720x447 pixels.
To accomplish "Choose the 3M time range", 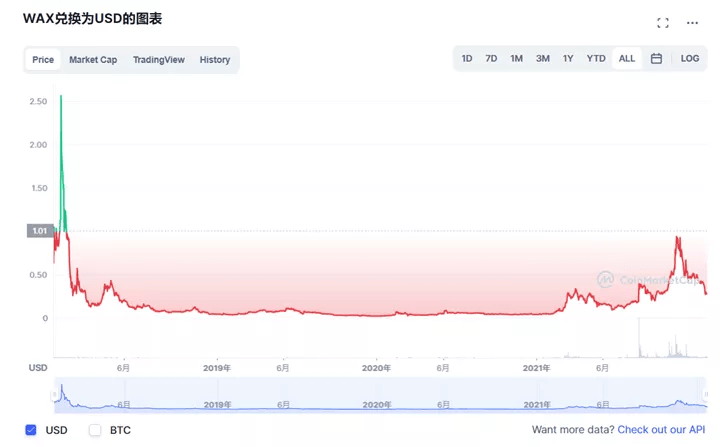I will point(542,59).
